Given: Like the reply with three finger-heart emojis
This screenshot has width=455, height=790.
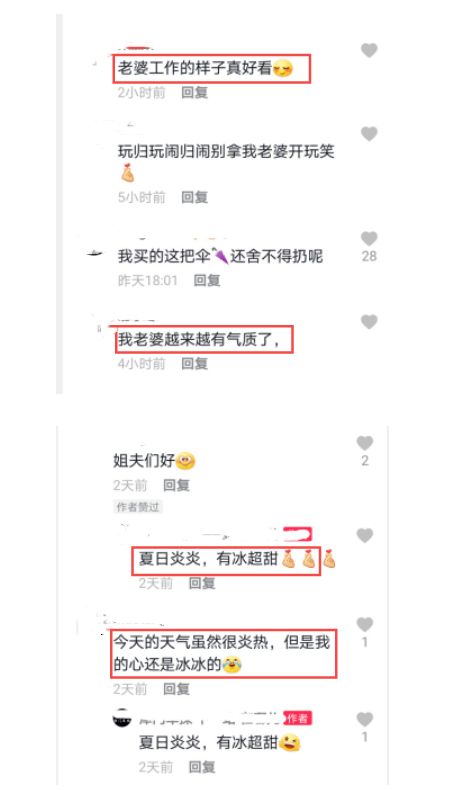Looking at the screenshot, I should 364,536.
